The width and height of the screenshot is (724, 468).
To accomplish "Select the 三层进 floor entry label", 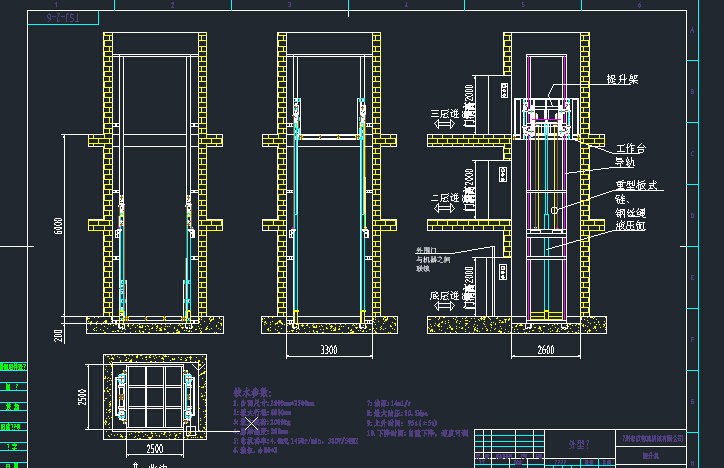I will (x=445, y=114).
